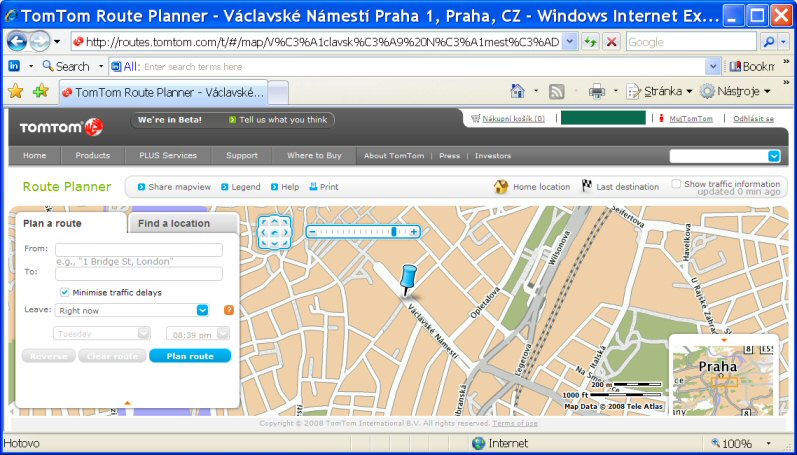This screenshot has height=455, width=797.
Task: Switch to the Find a location tab
Action: pyautogui.click(x=174, y=223)
